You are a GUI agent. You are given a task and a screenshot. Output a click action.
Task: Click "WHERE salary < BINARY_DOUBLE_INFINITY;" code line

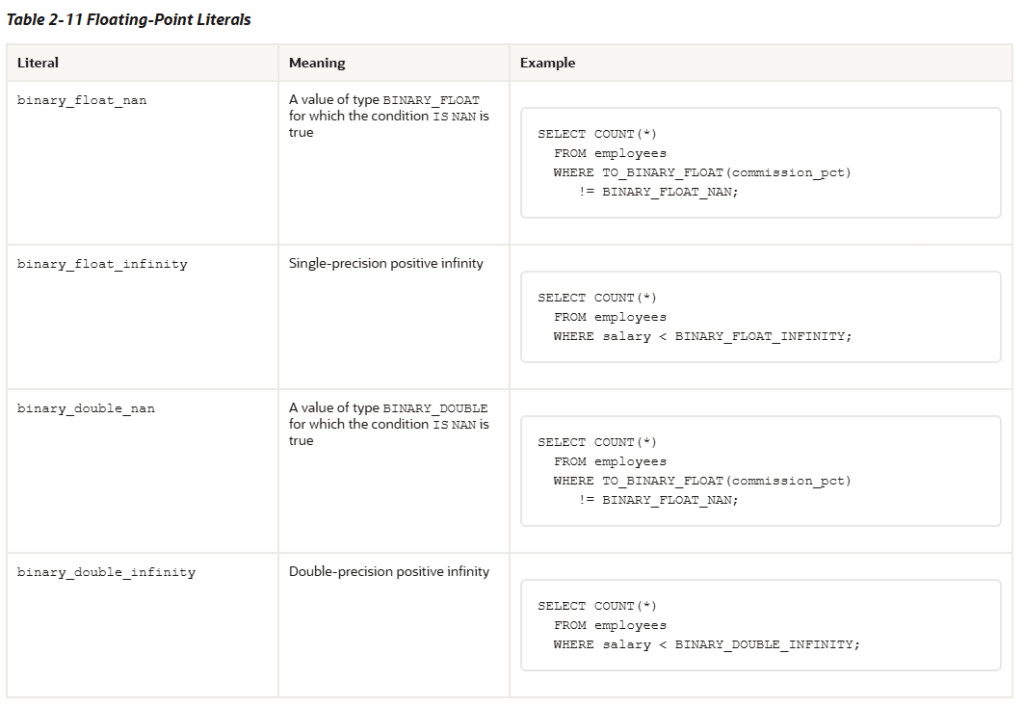[x=706, y=645]
